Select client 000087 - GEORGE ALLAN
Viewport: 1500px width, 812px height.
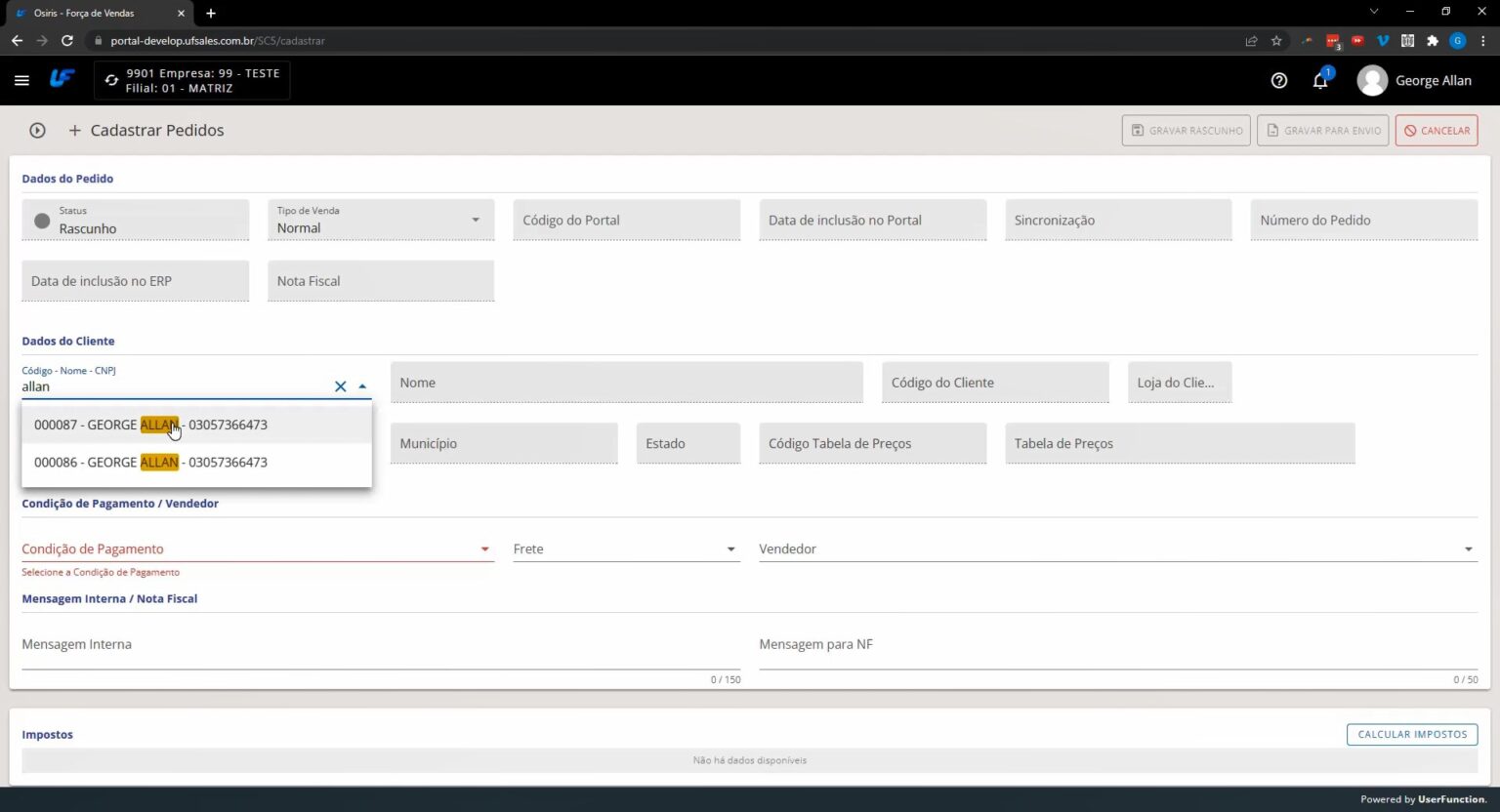pos(150,425)
